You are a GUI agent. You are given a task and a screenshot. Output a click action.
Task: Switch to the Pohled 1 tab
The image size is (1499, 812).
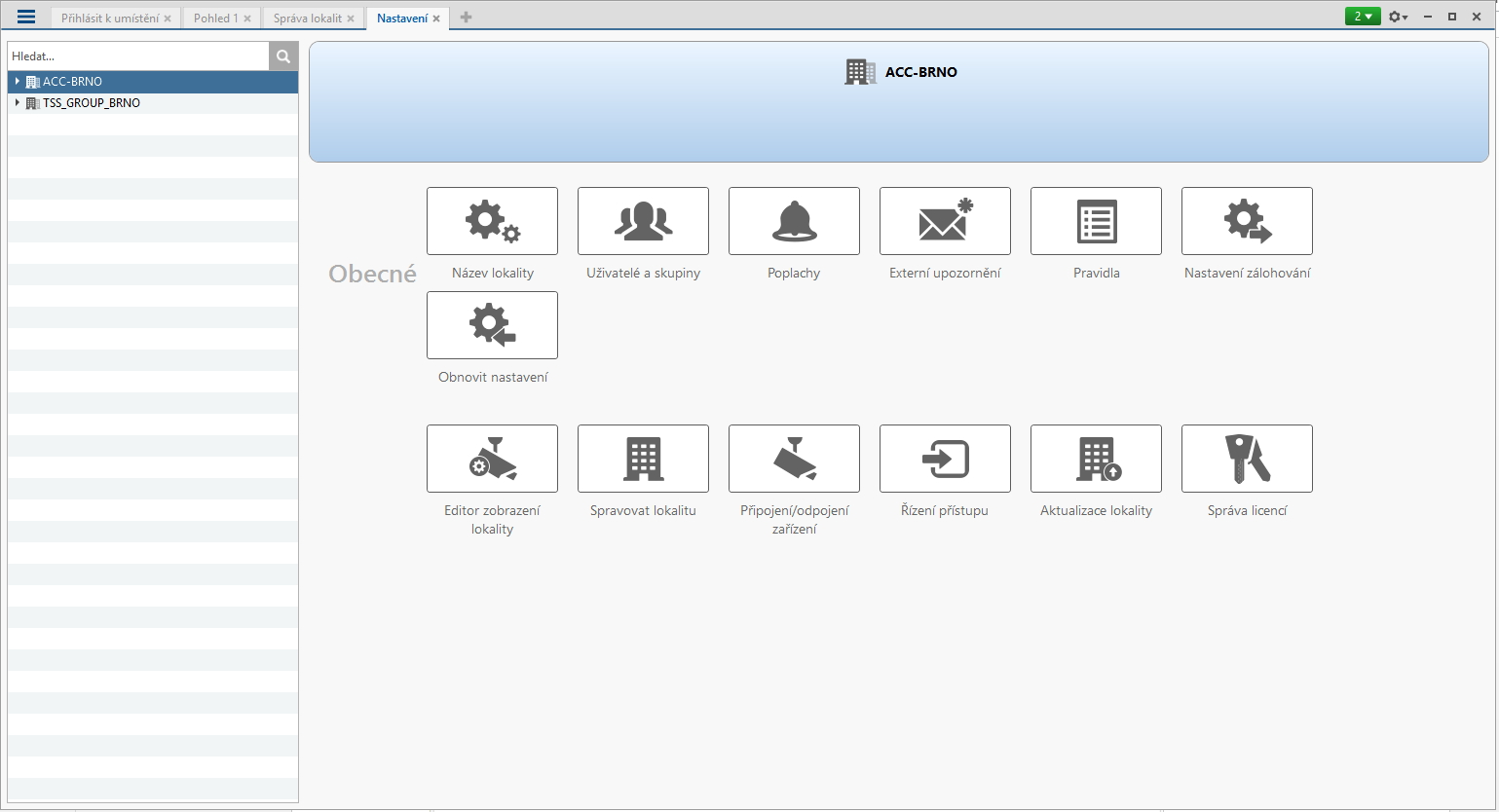point(215,18)
